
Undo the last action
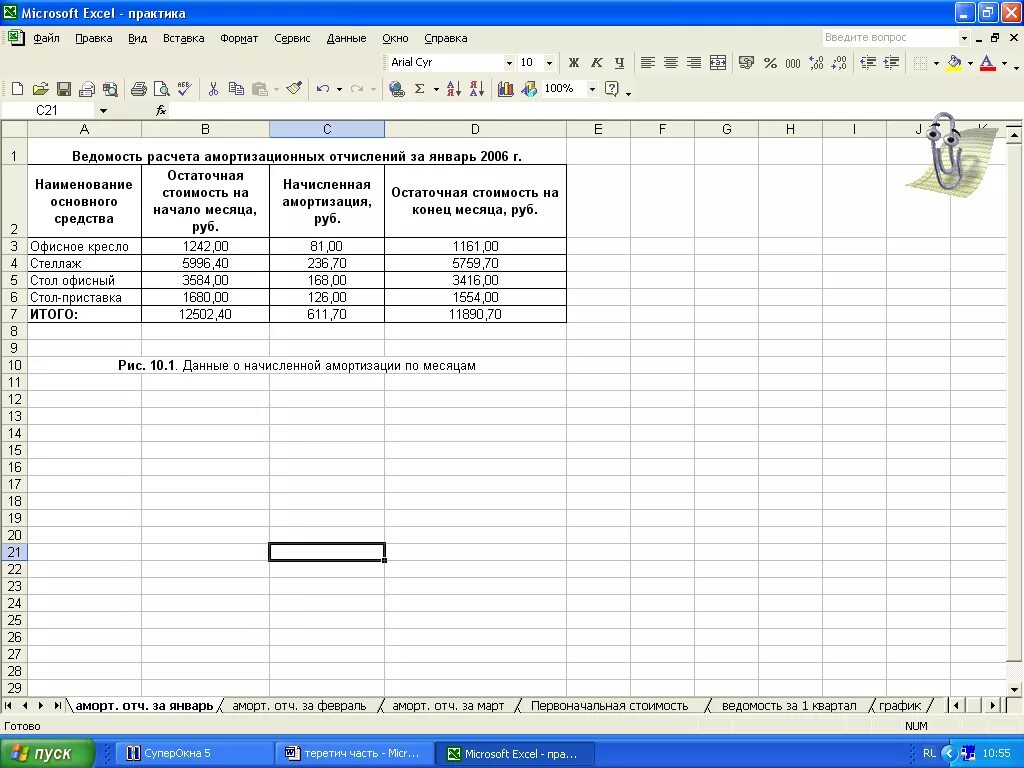click(x=323, y=89)
